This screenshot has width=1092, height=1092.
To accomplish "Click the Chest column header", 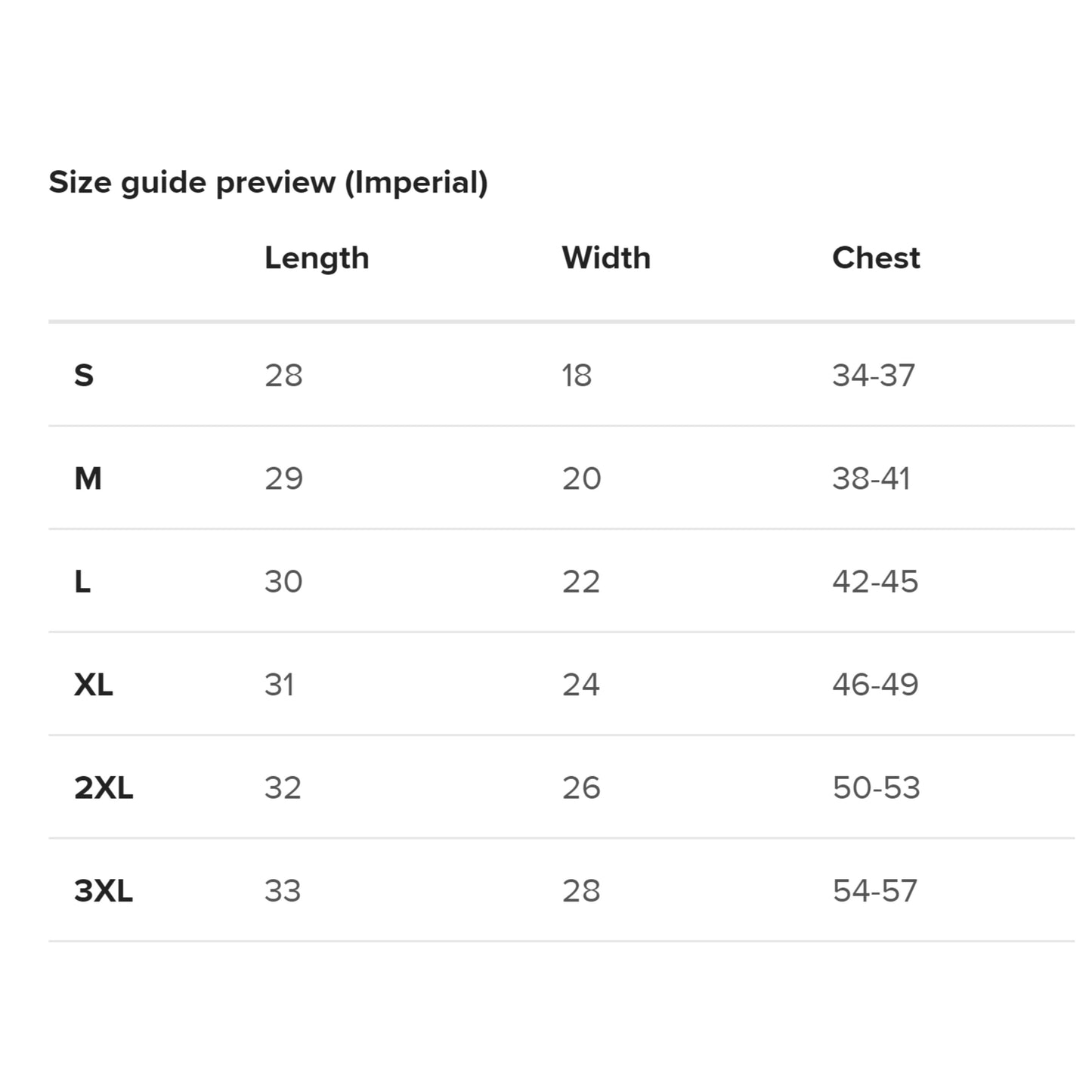I will [876, 258].
